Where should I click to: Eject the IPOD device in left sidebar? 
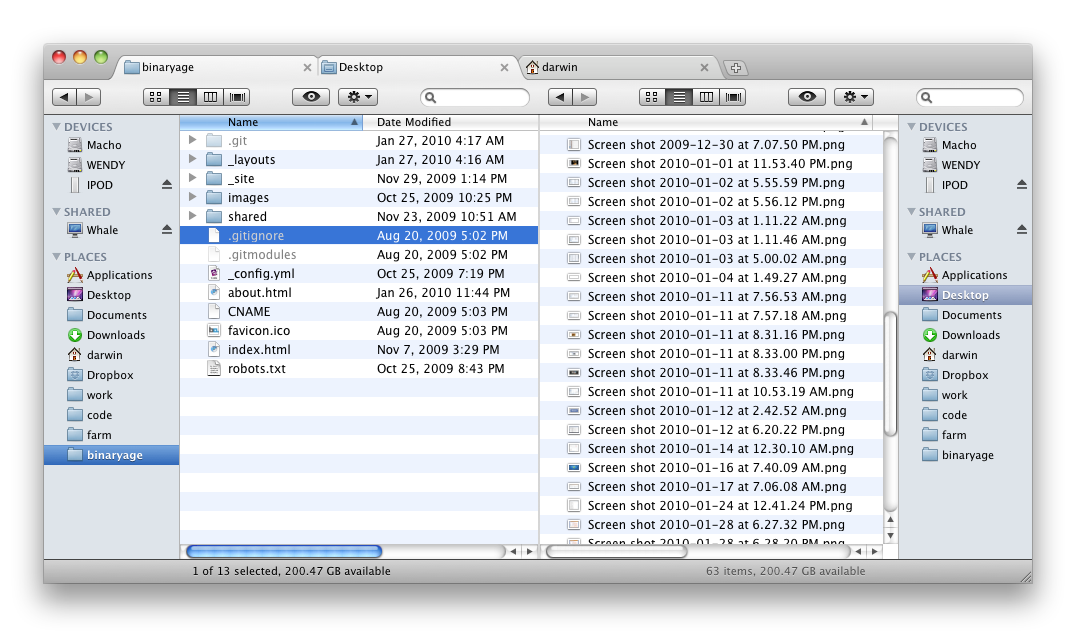coord(167,185)
